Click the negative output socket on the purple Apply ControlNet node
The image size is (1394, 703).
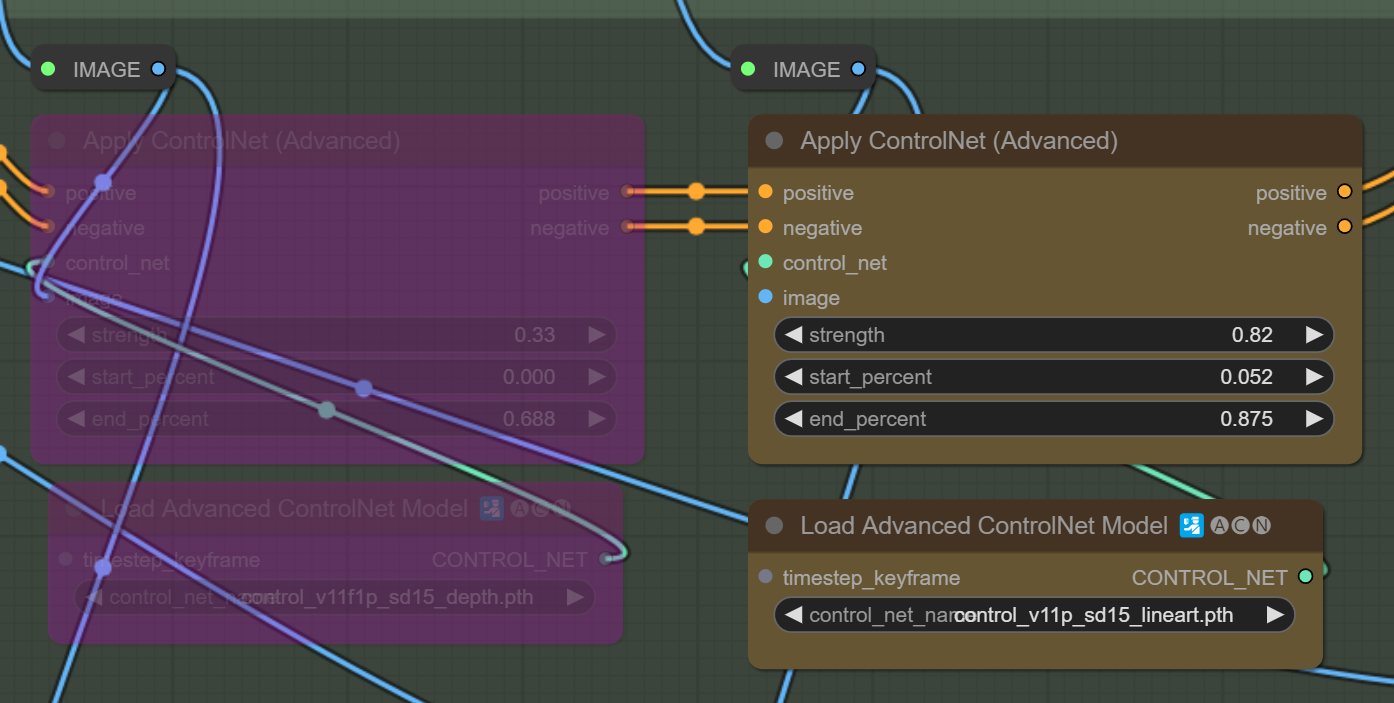(x=627, y=227)
